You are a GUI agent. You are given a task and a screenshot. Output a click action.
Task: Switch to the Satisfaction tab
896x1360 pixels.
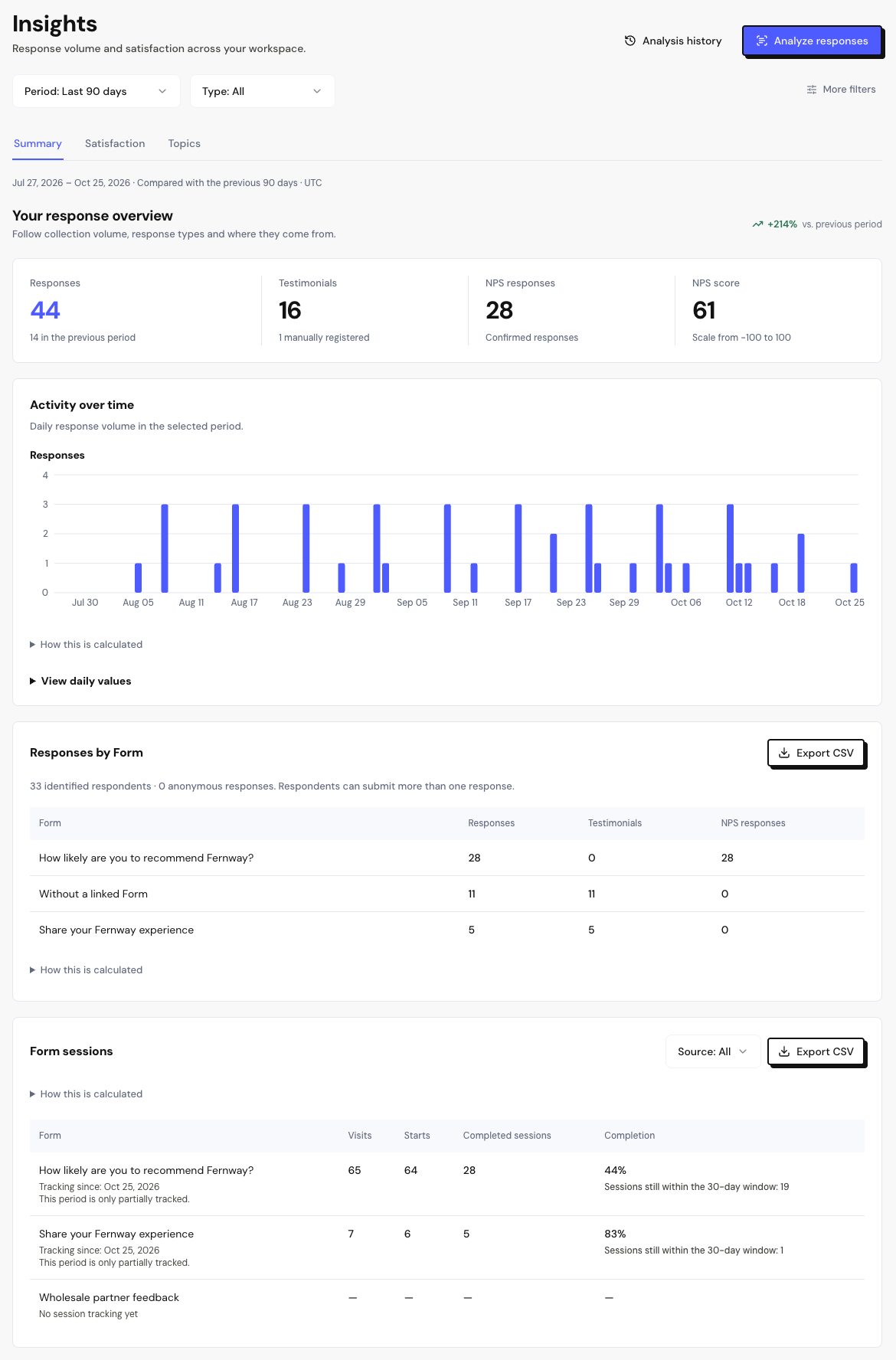pyautogui.click(x=115, y=144)
